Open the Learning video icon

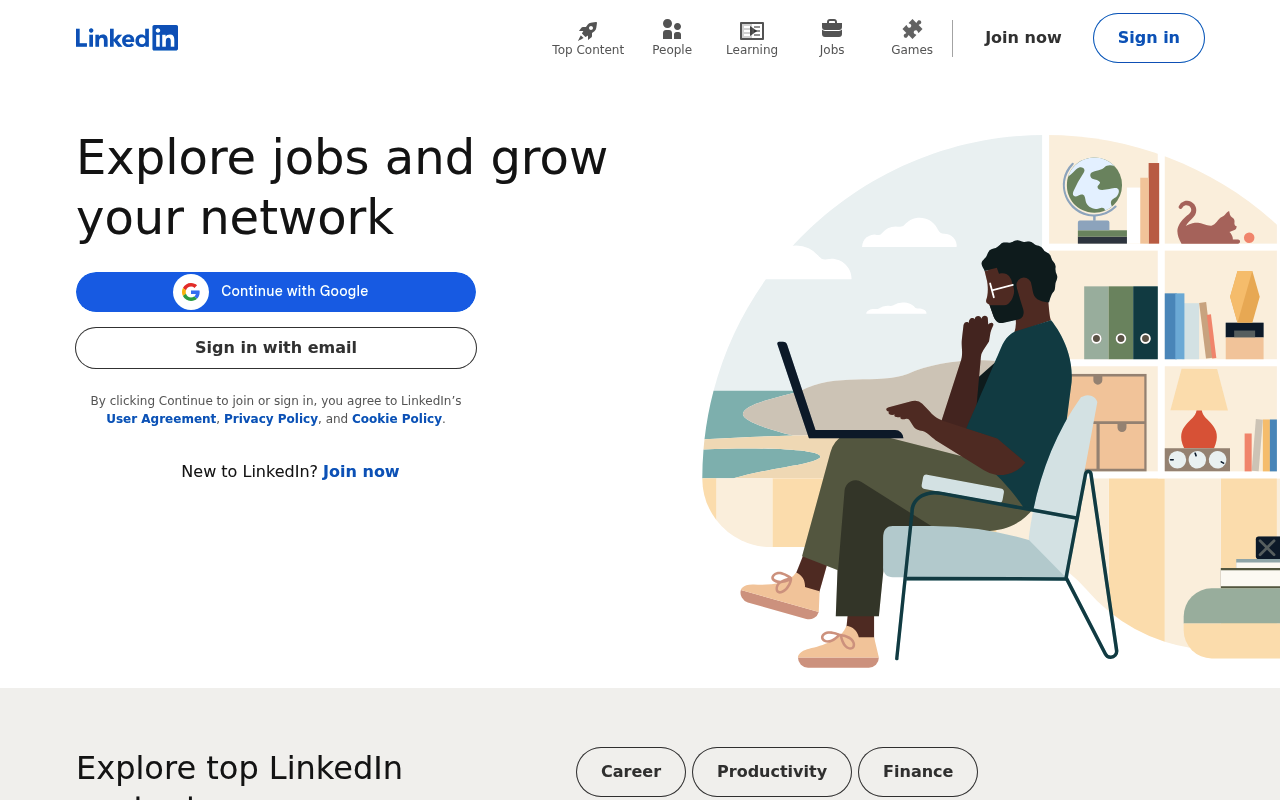752,31
